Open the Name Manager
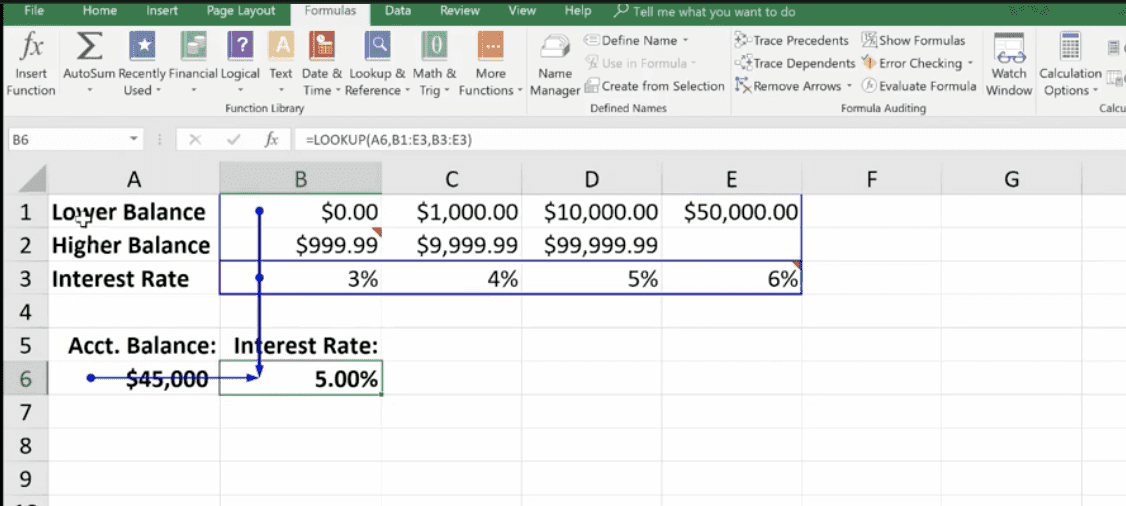 point(554,60)
